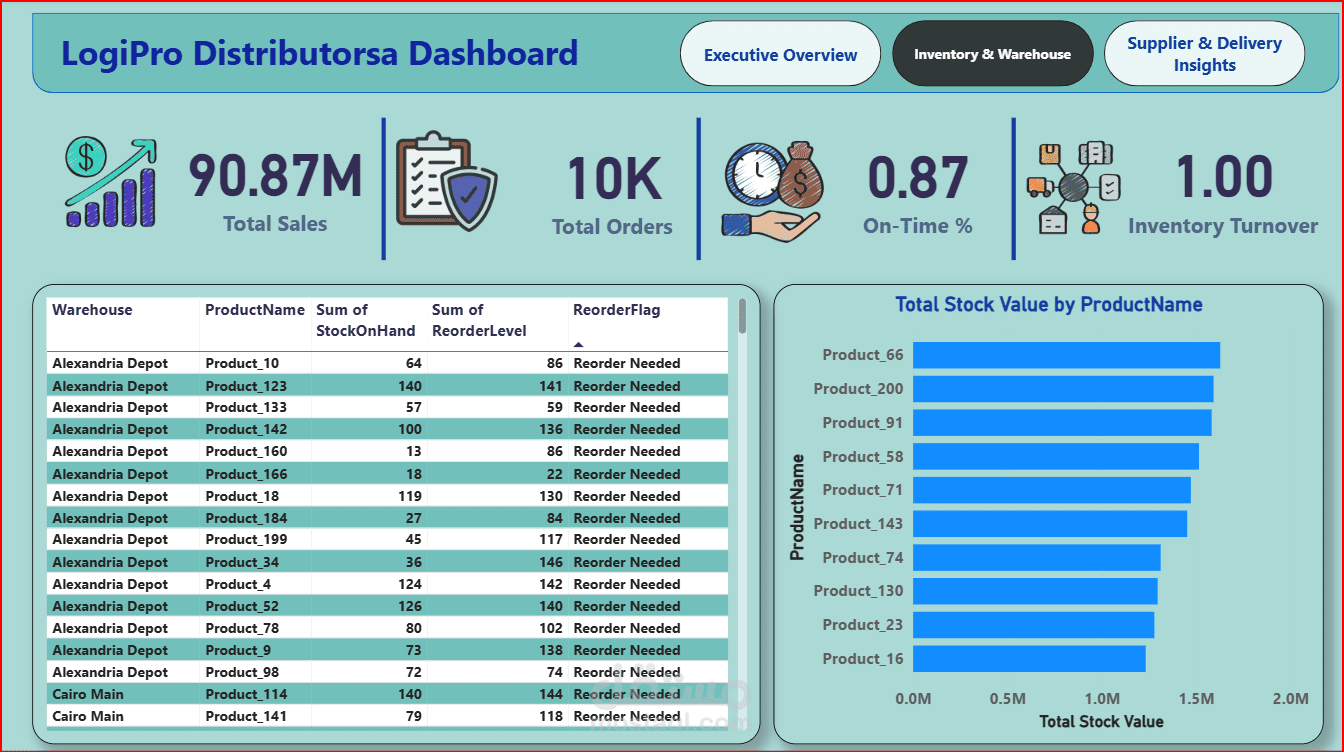
Task: Click the 0.87 On-Time % value
Action: [x=918, y=177]
